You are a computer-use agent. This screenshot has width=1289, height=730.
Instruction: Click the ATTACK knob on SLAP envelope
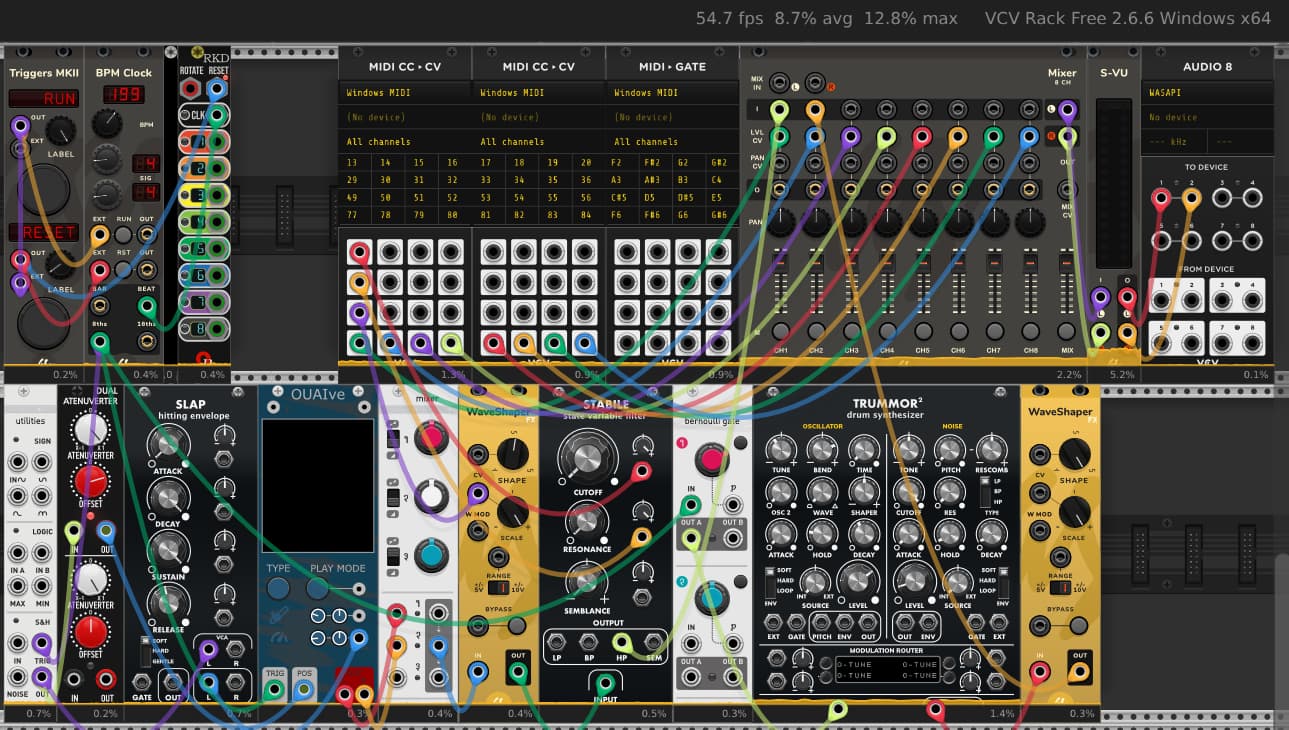[x=168, y=444]
